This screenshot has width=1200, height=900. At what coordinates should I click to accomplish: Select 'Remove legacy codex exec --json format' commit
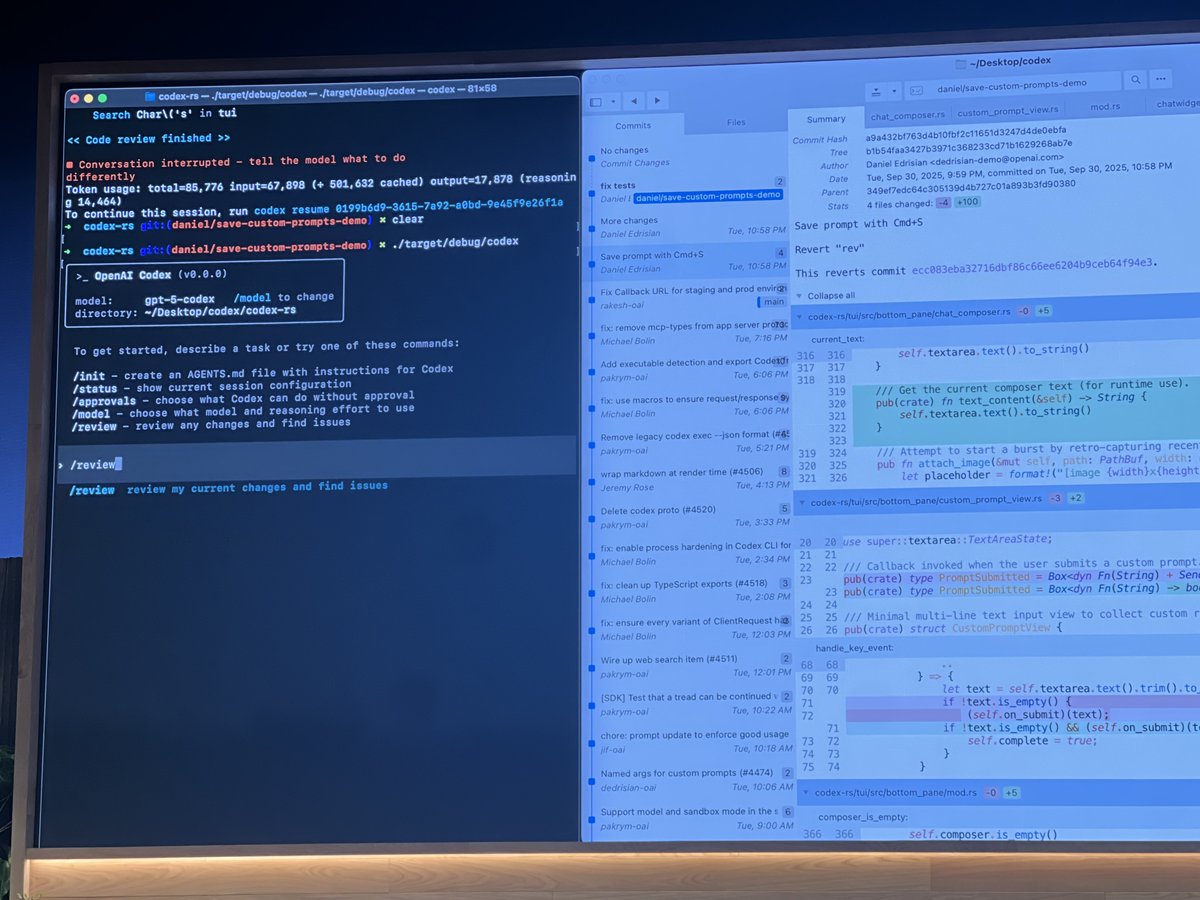click(690, 442)
